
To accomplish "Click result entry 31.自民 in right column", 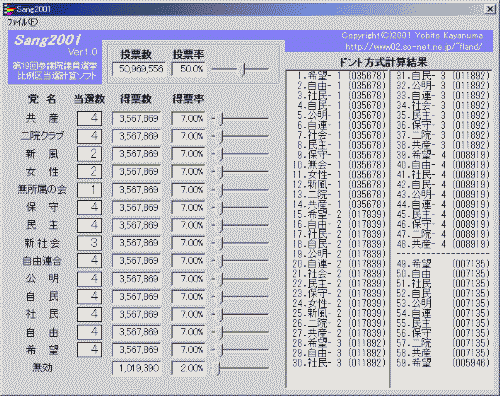I will pyautogui.click(x=443, y=76).
